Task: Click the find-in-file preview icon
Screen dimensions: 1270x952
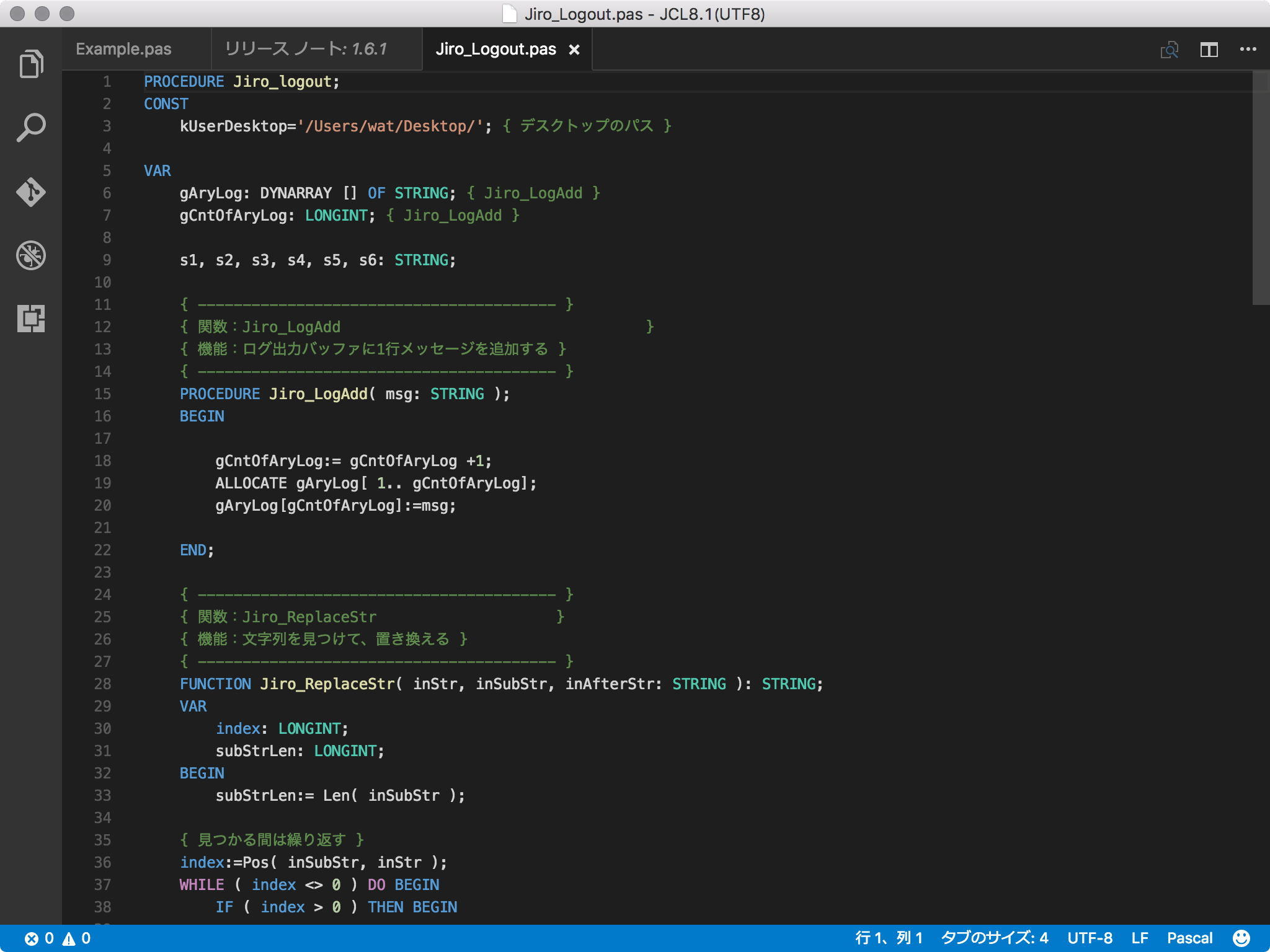Action: pos(1169,50)
